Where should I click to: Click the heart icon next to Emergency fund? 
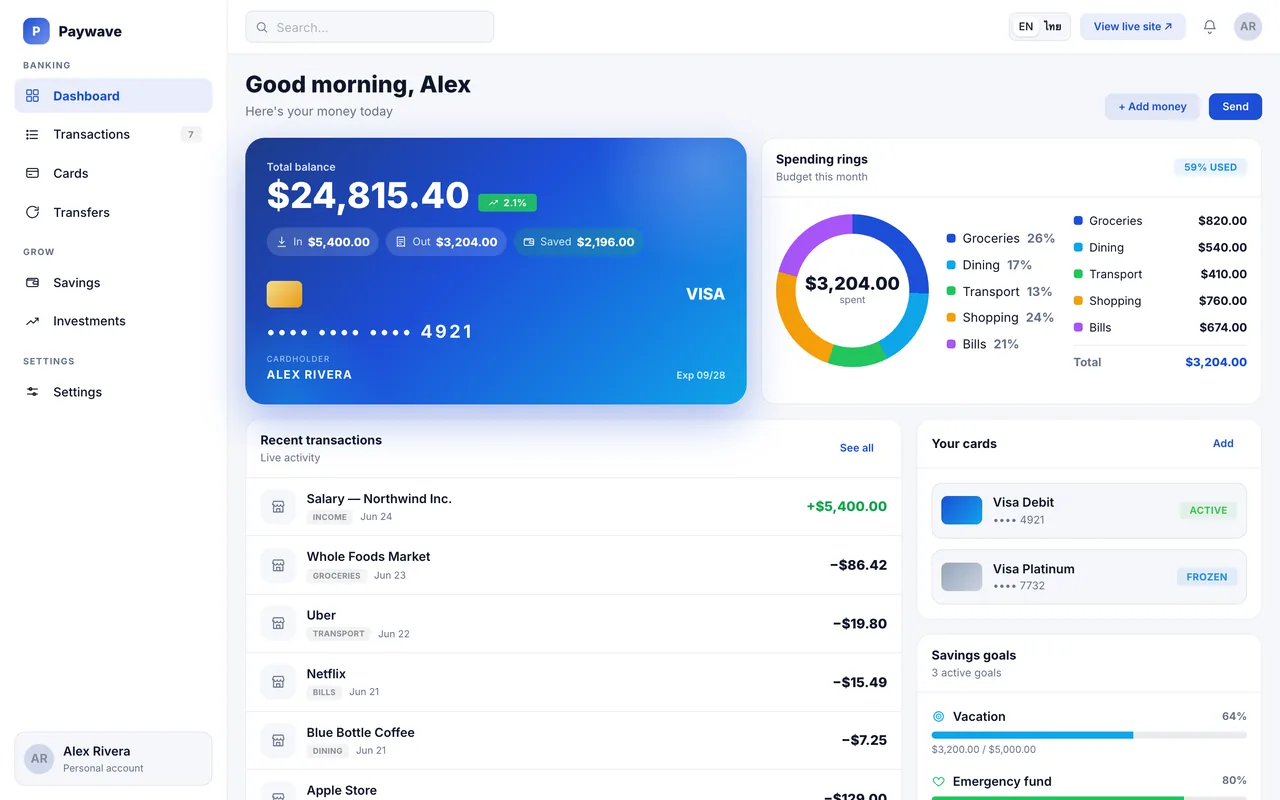tap(938, 782)
